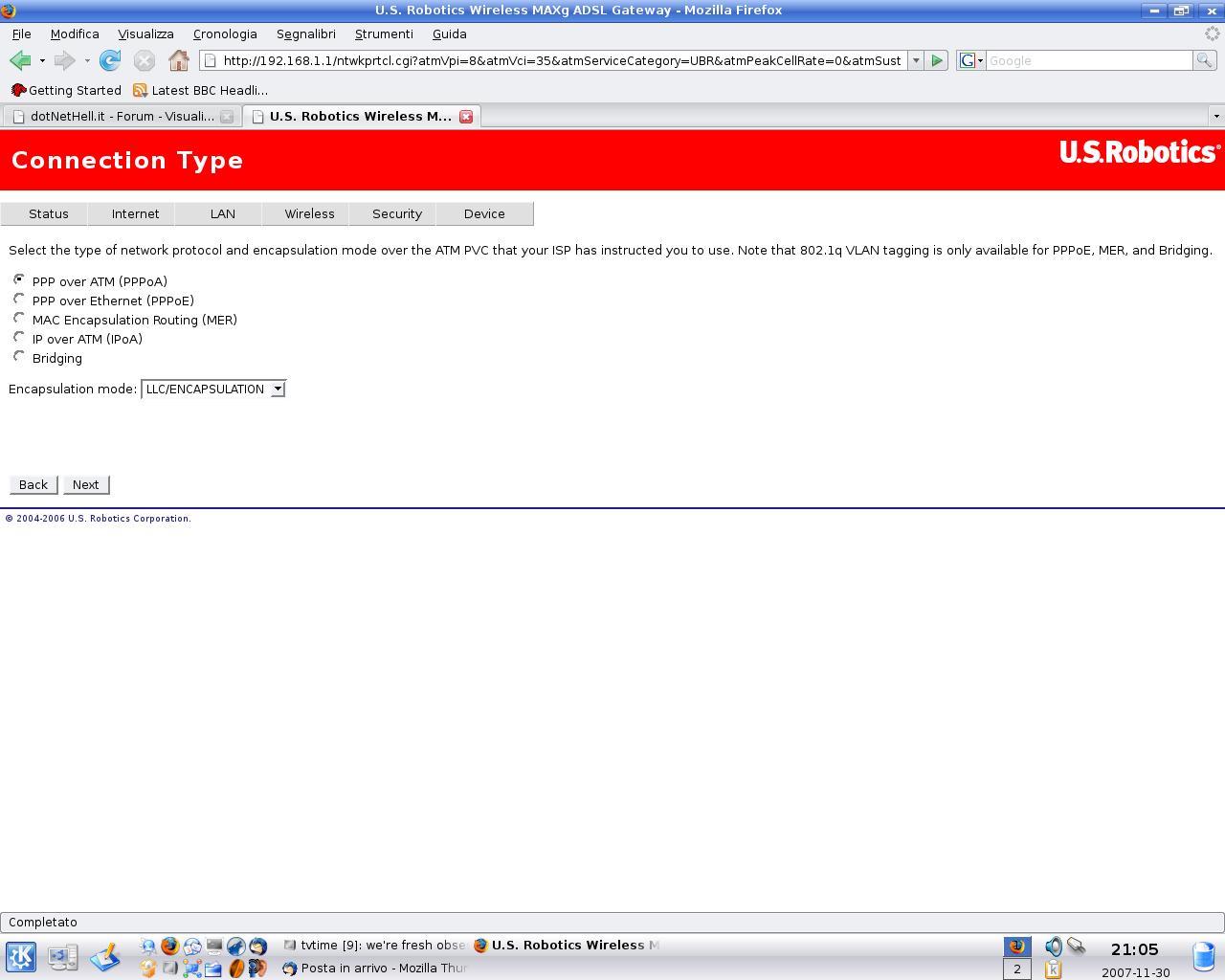Click the 21:05 clock
This screenshot has width=1225, height=980.
click(x=1134, y=949)
